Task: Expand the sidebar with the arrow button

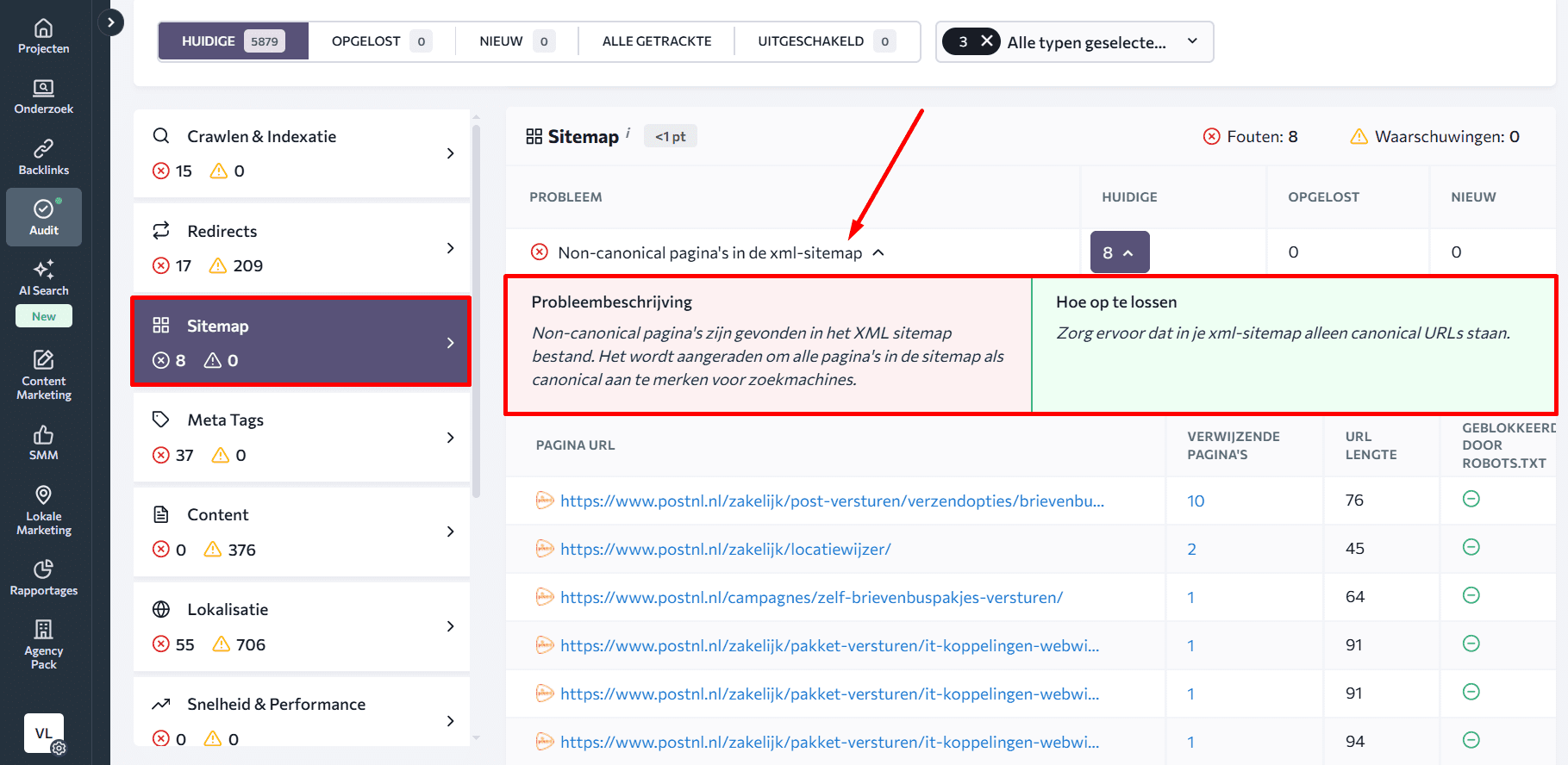Action: [110, 22]
